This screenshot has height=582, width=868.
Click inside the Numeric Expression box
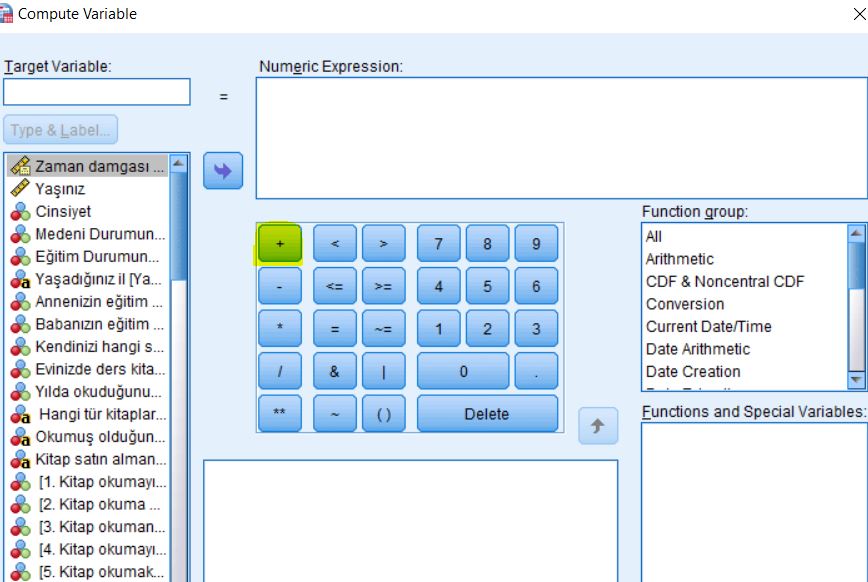tap(560, 138)
